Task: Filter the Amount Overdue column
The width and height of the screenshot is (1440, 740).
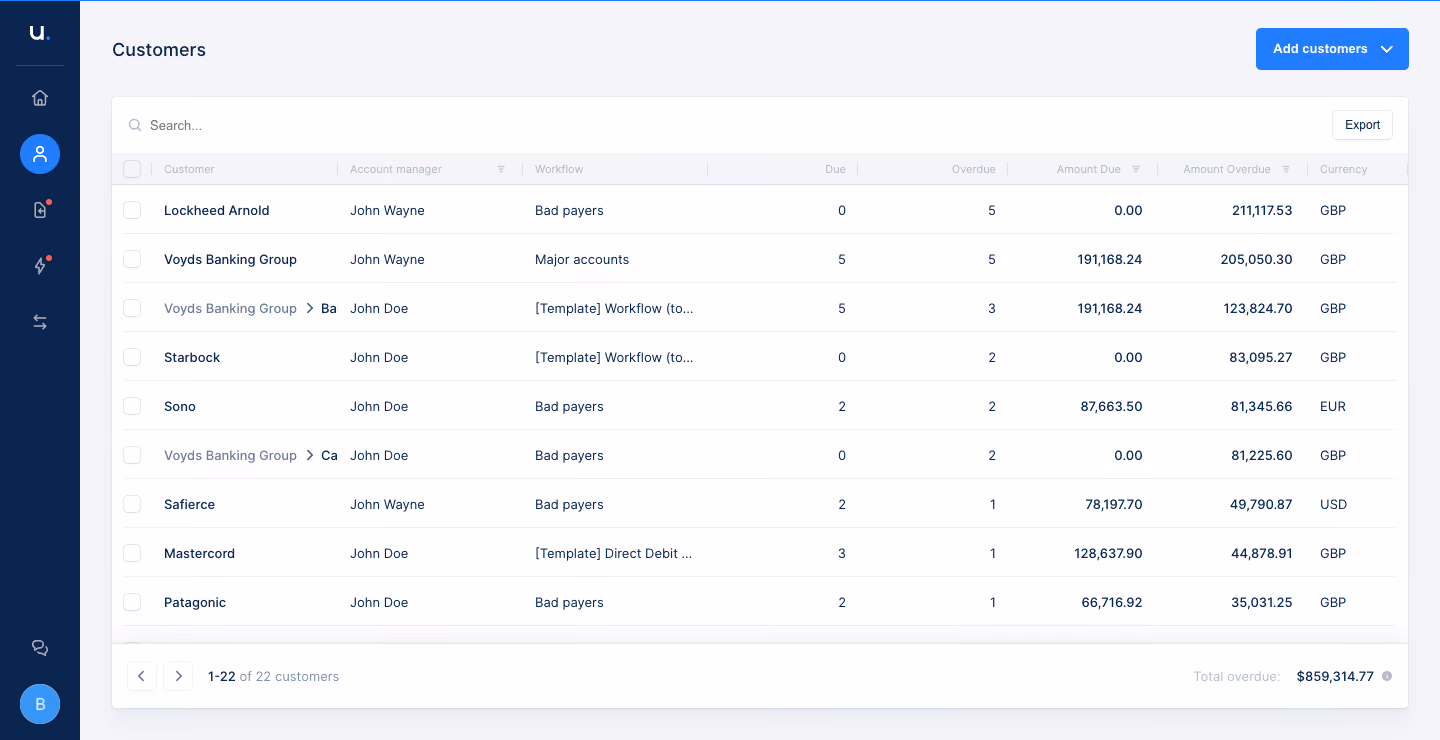Action: [1286, 169]
